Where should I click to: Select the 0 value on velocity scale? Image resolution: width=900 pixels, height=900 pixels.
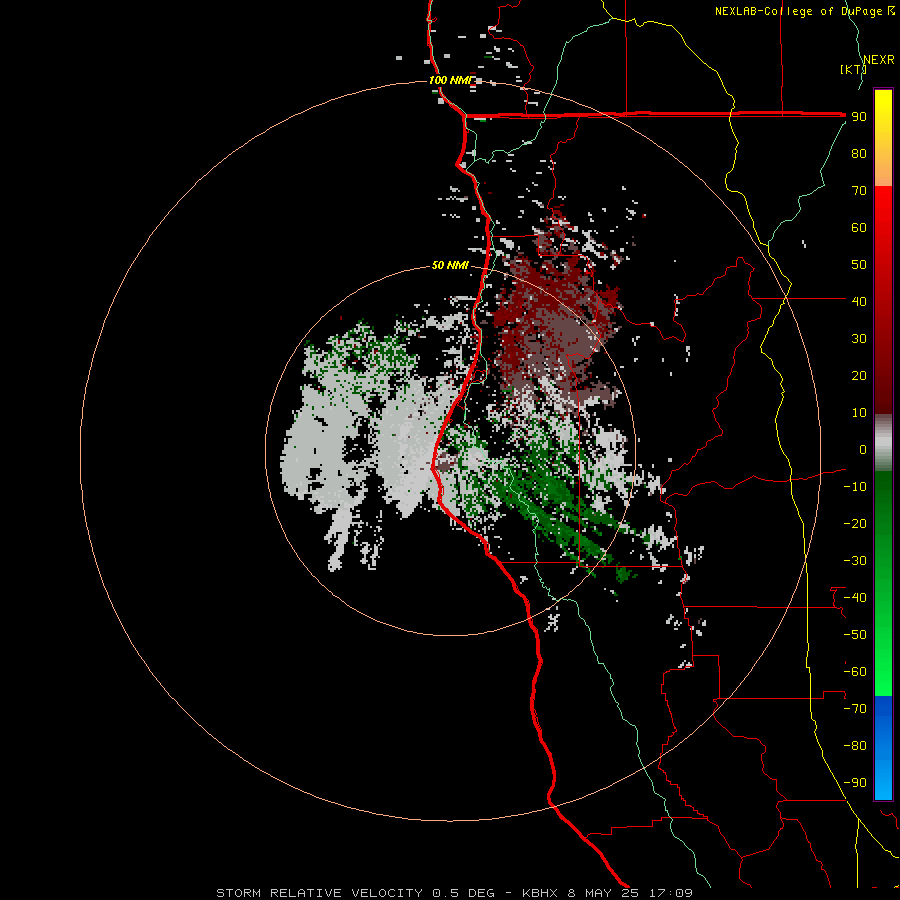[x=863, y=450]
